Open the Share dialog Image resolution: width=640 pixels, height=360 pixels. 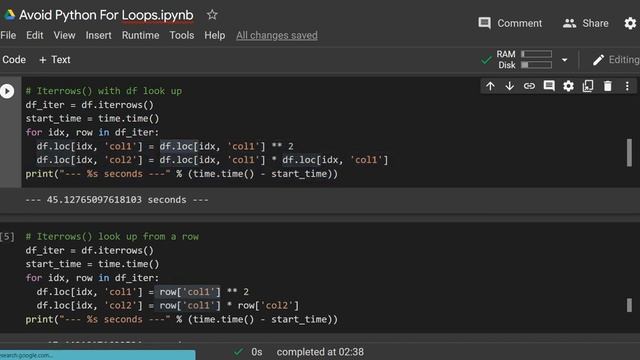[585, 23]
